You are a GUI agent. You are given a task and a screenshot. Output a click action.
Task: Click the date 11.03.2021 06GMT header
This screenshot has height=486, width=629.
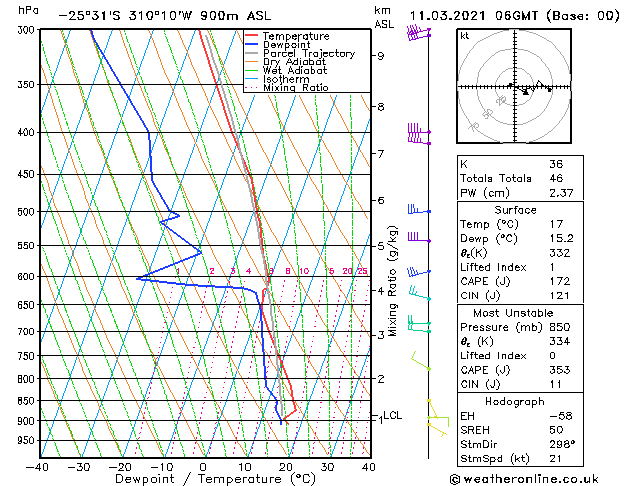pyautogui.click(x=474, y=16)
